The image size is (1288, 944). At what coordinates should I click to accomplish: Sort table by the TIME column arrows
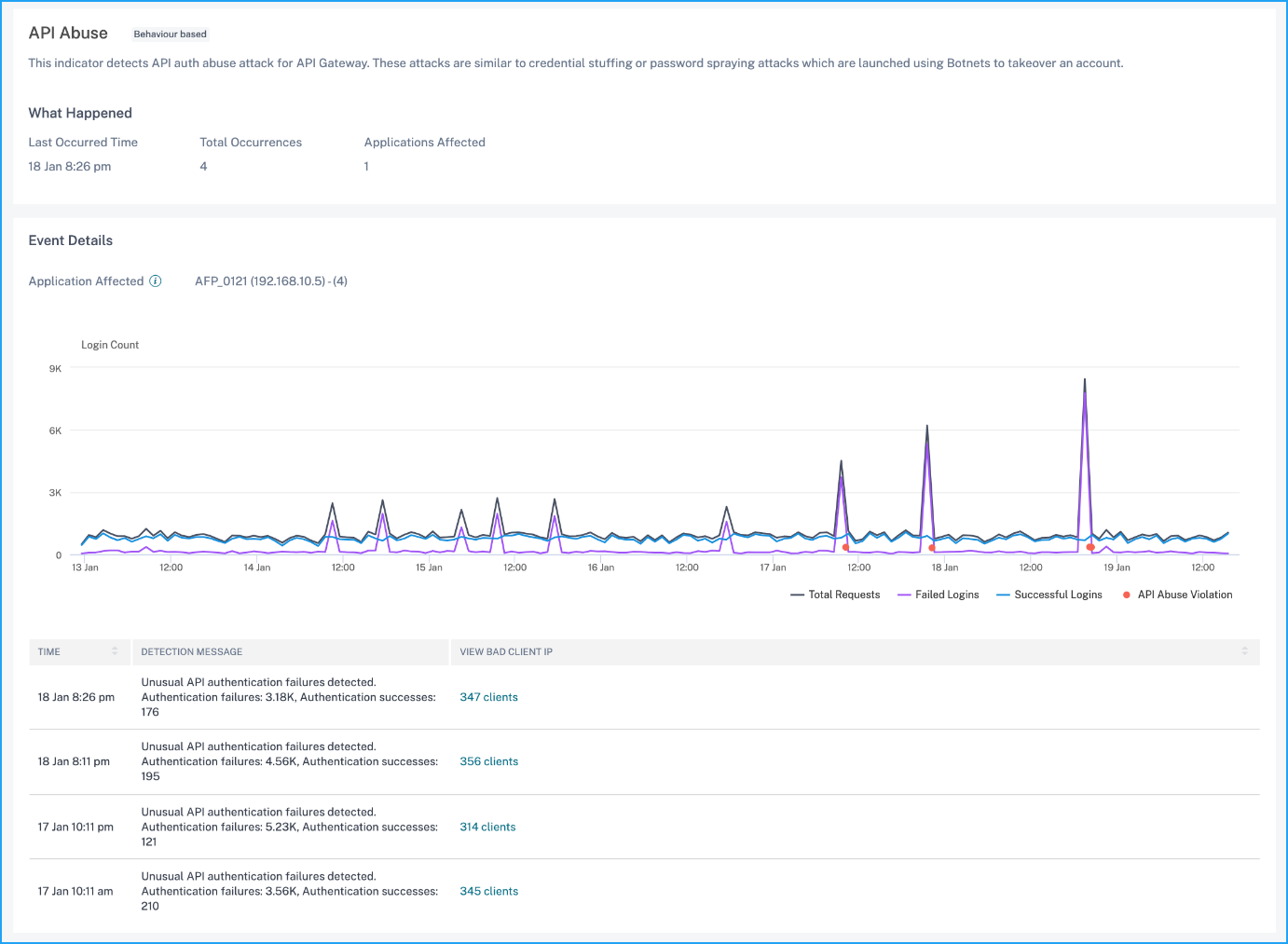(115, 651)
